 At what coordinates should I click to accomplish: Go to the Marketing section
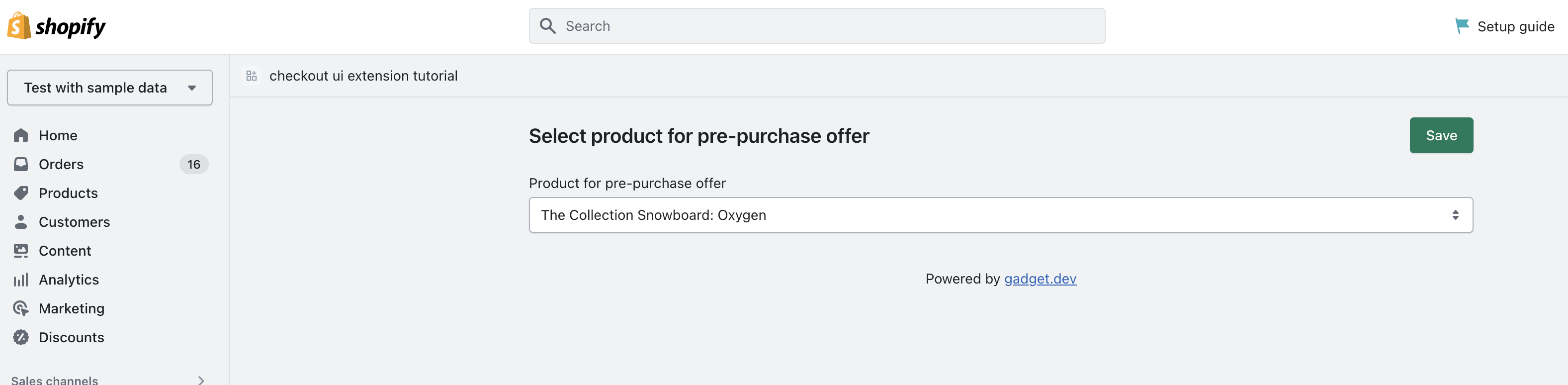coord(71,308)
